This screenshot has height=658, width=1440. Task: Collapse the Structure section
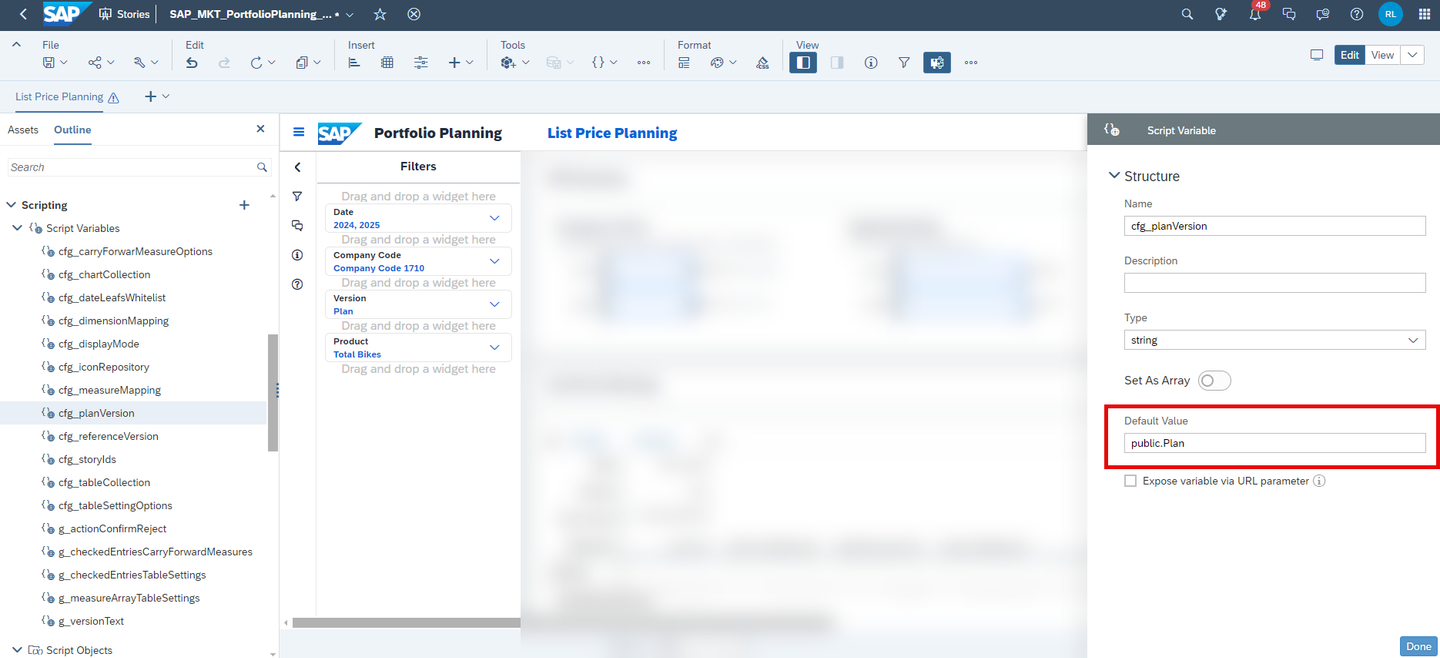(x=1114, y=176)
